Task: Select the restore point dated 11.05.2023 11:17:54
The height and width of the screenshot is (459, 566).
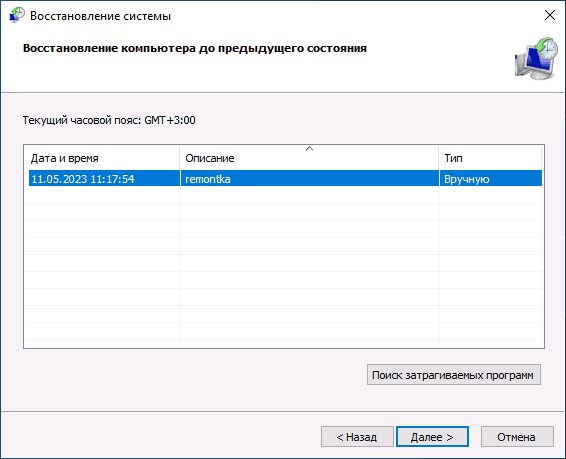Action: pos(285,179)
